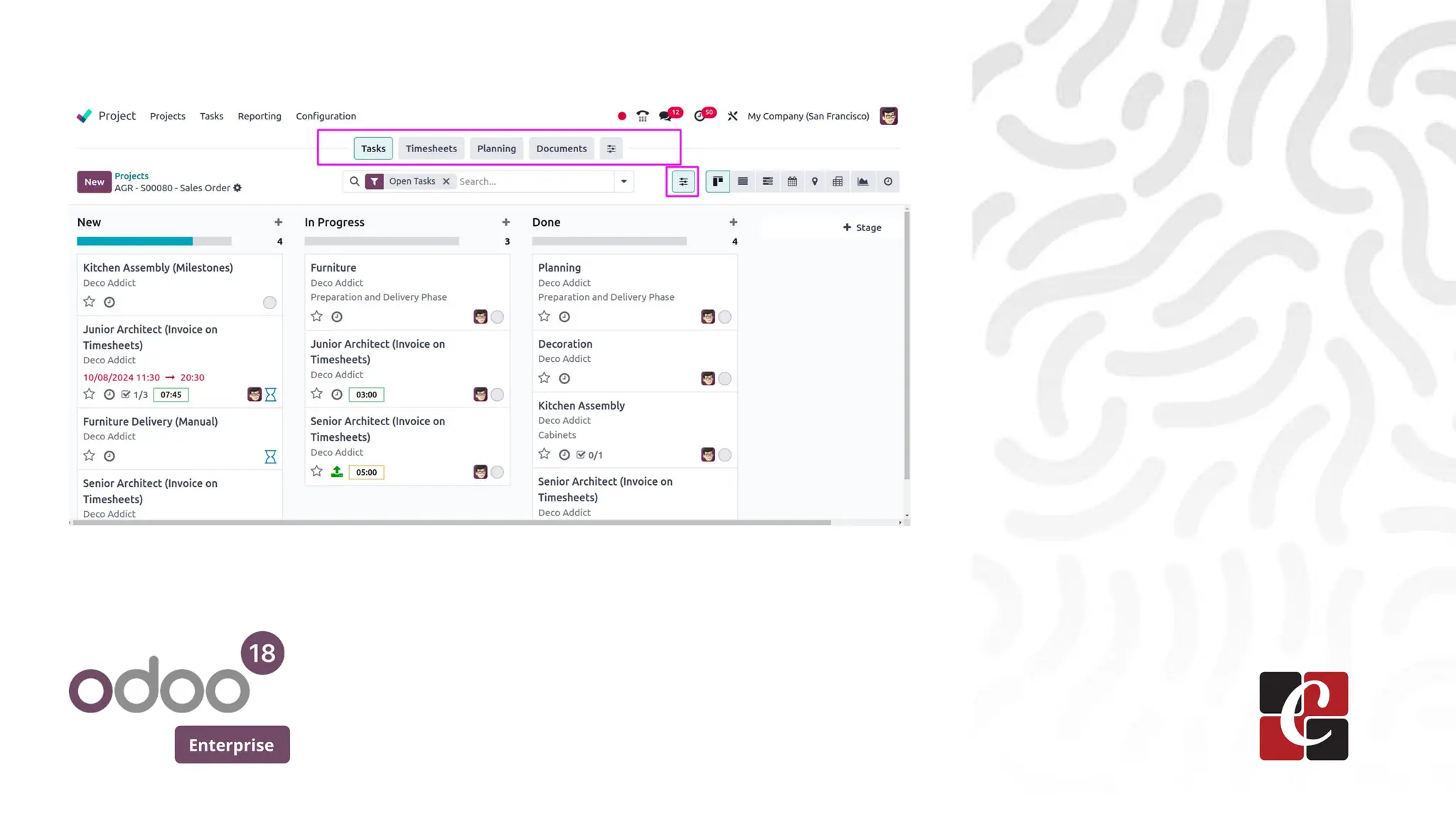Switch to the Timesheets tab

(431, 149)
